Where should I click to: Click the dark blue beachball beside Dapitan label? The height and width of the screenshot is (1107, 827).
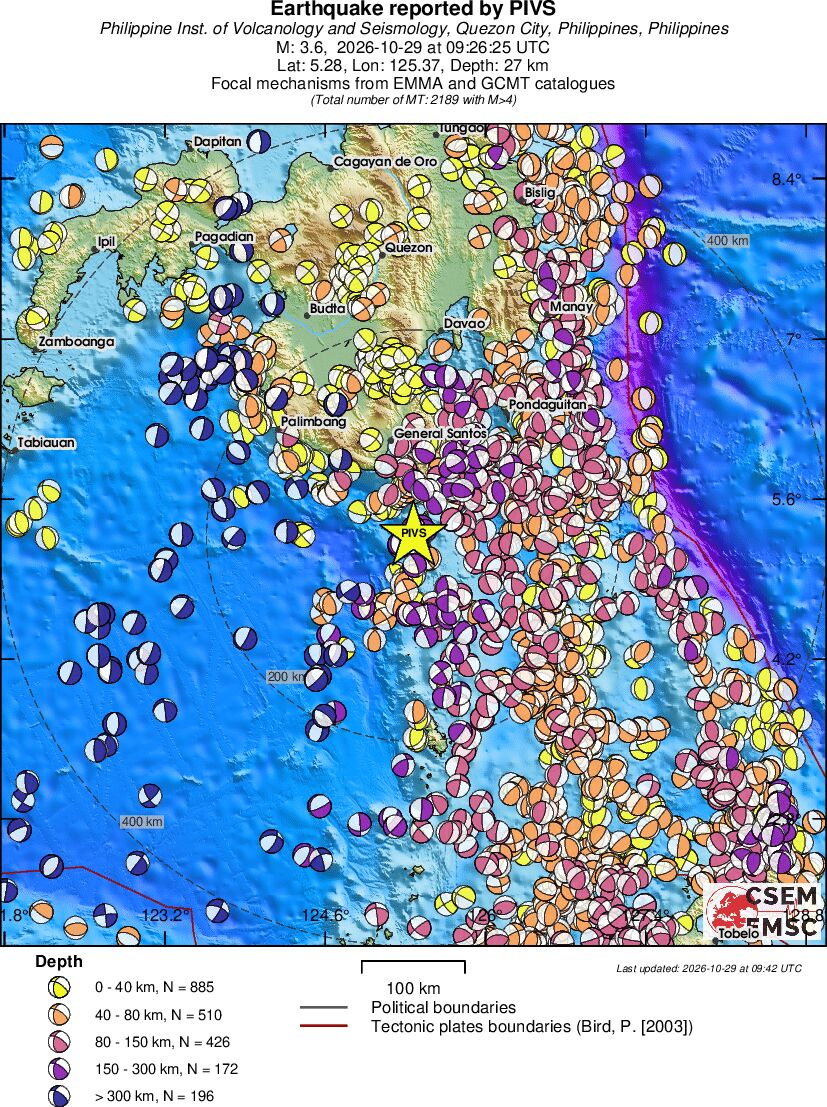point(258,140)
